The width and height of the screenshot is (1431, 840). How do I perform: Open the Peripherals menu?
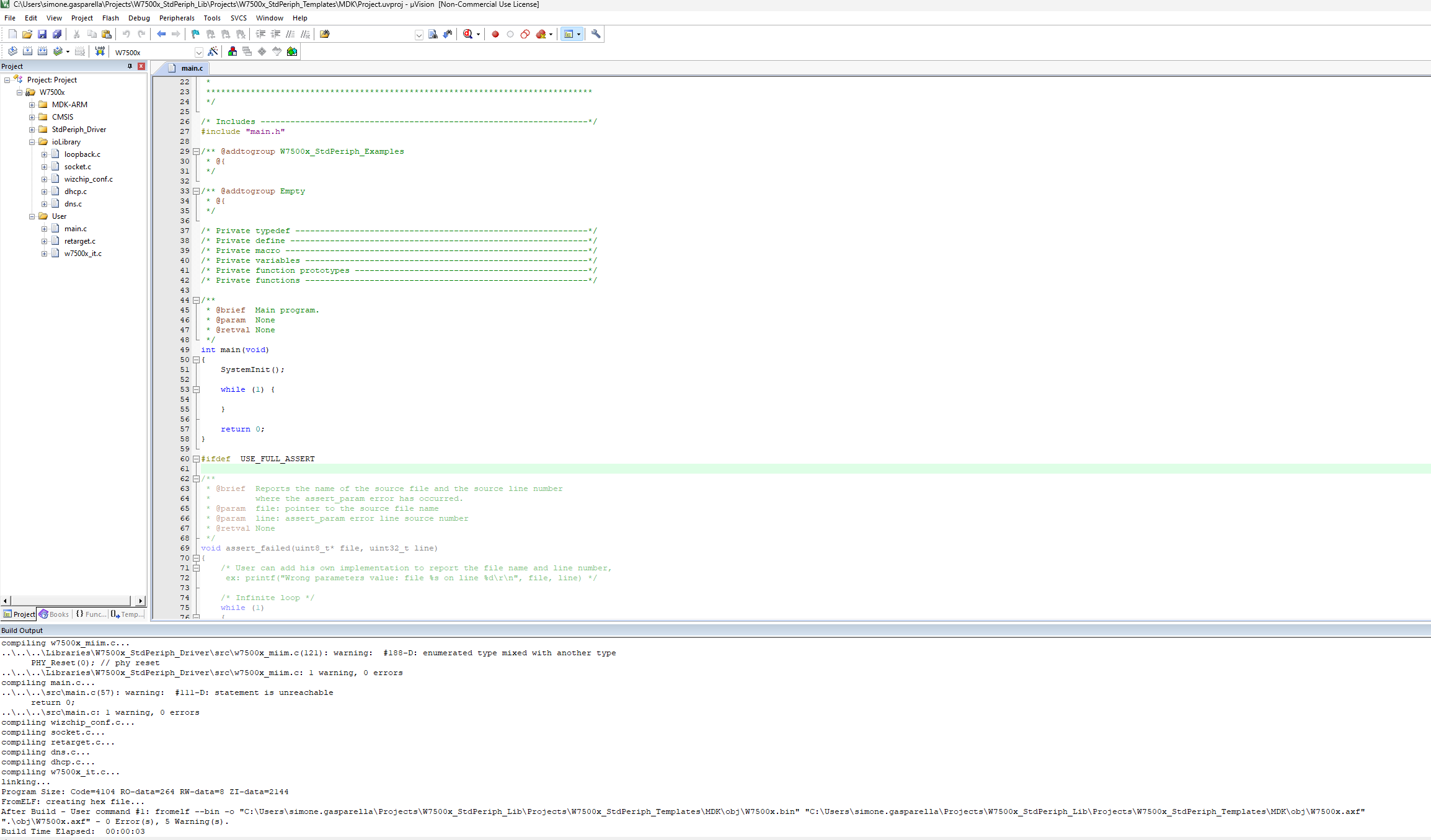coord(177,18)
